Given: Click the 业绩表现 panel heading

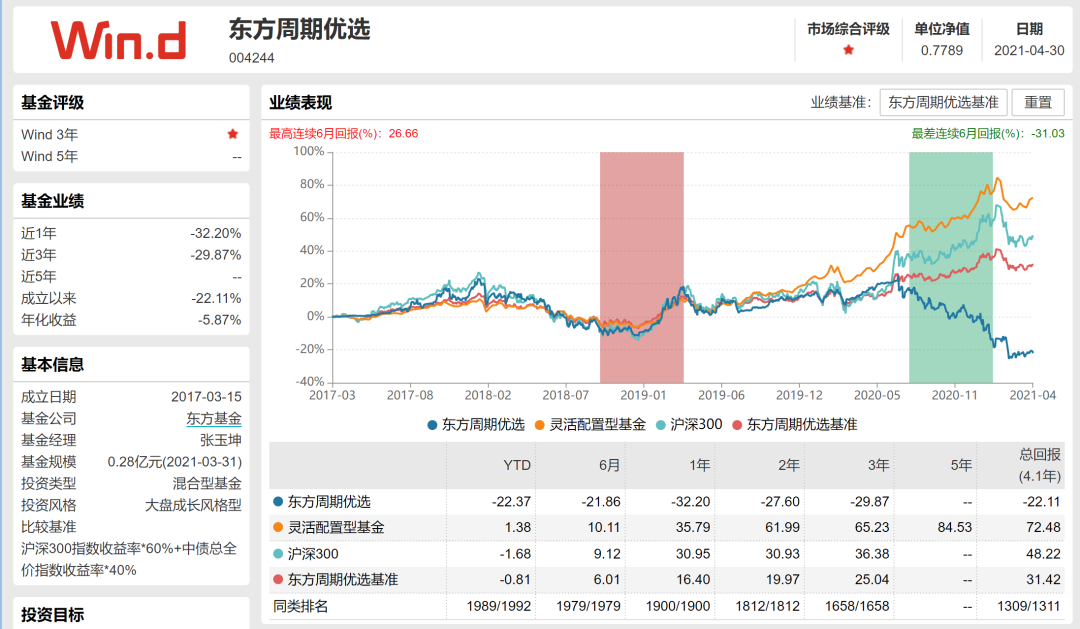Looking at the screenshot, I should [300, 103].
